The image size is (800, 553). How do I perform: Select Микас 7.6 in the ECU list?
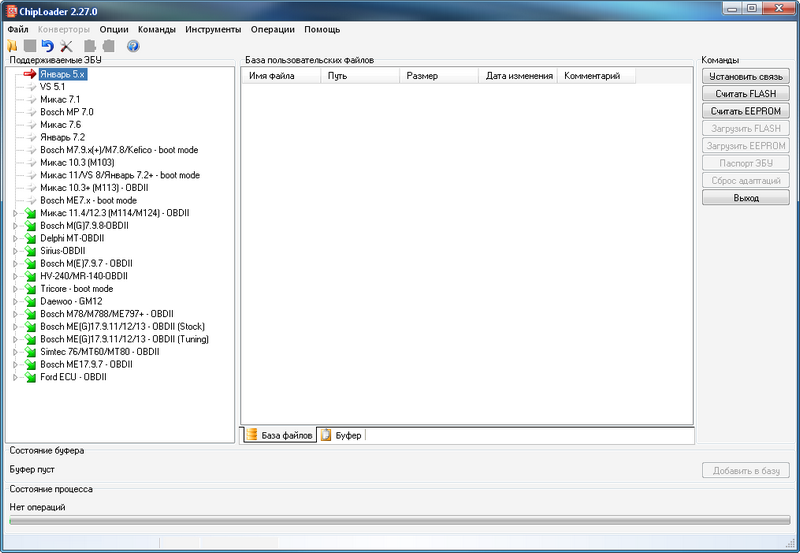(60, 125)
